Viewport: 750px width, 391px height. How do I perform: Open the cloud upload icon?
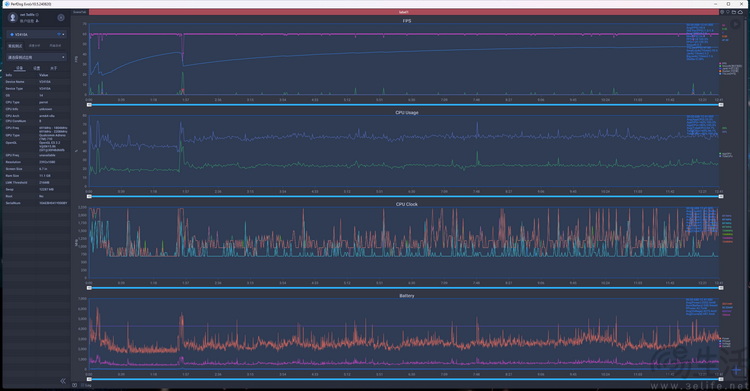click(740, 12)
